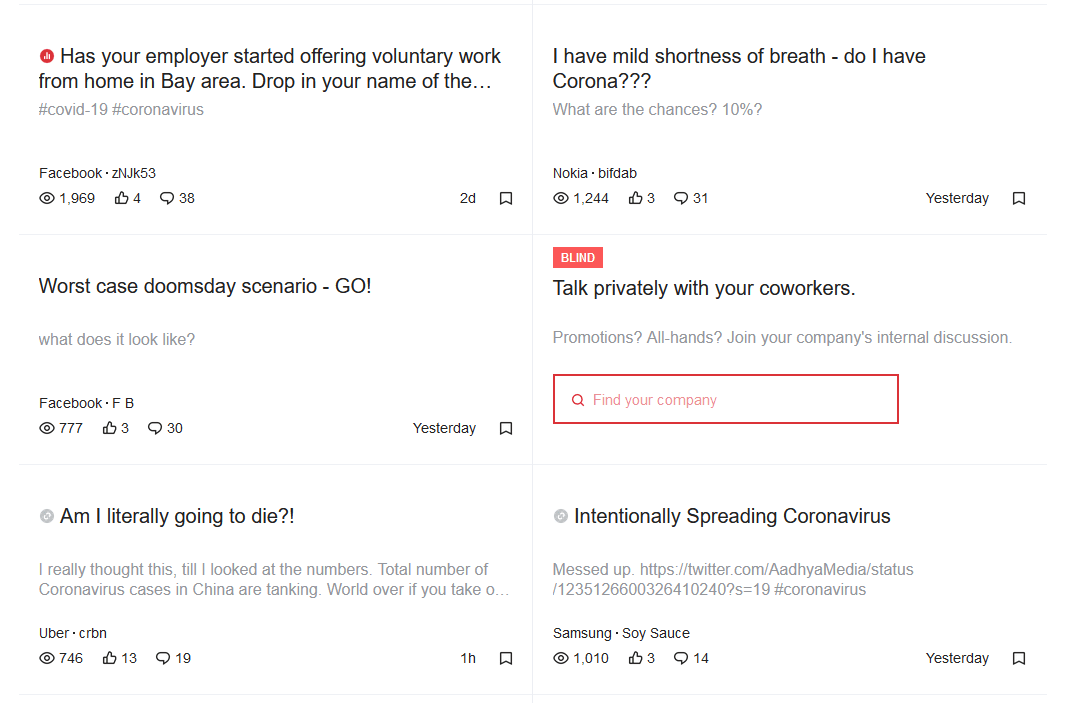The width and height of the screenshot is (1067, 703).
Task: Click the red BLIND badge label
Action: [578, 258]
